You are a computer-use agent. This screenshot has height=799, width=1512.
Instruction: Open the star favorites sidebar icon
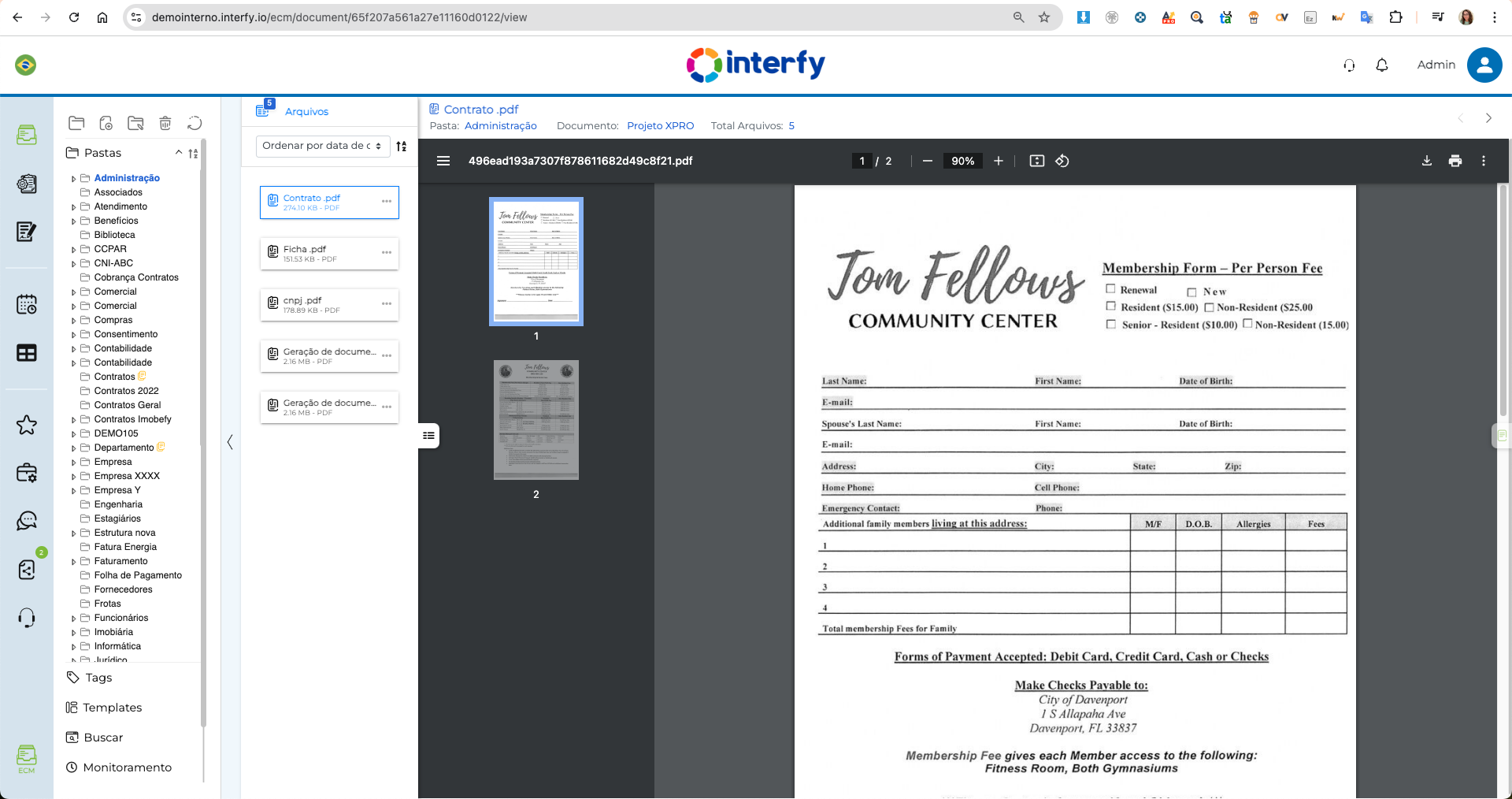27,425
